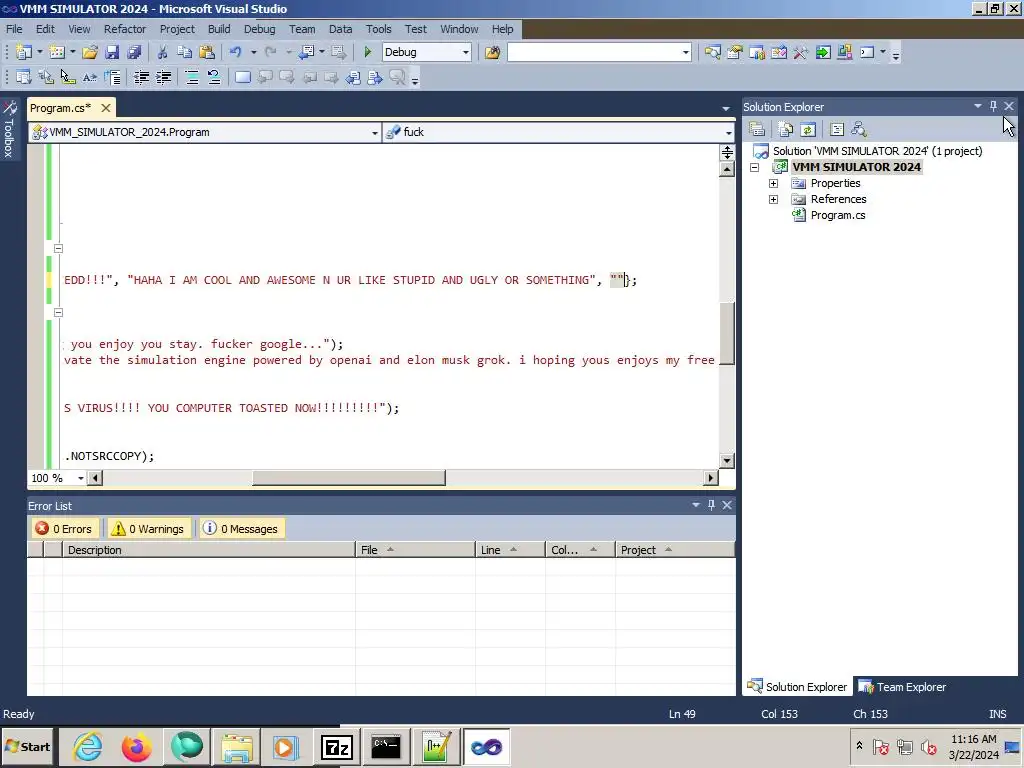The image size is (1024, 768).
Task: Click the Paste clipboard icon
Action: [207, 52]
